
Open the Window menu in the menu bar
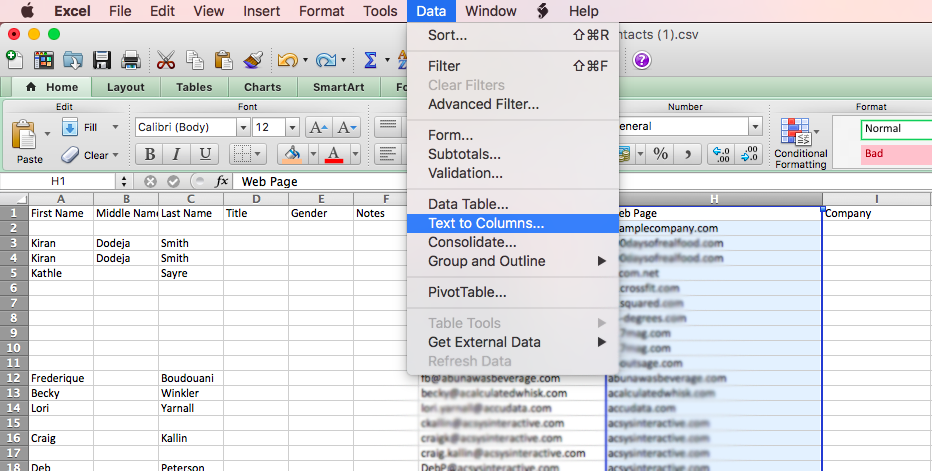[491, 11]
